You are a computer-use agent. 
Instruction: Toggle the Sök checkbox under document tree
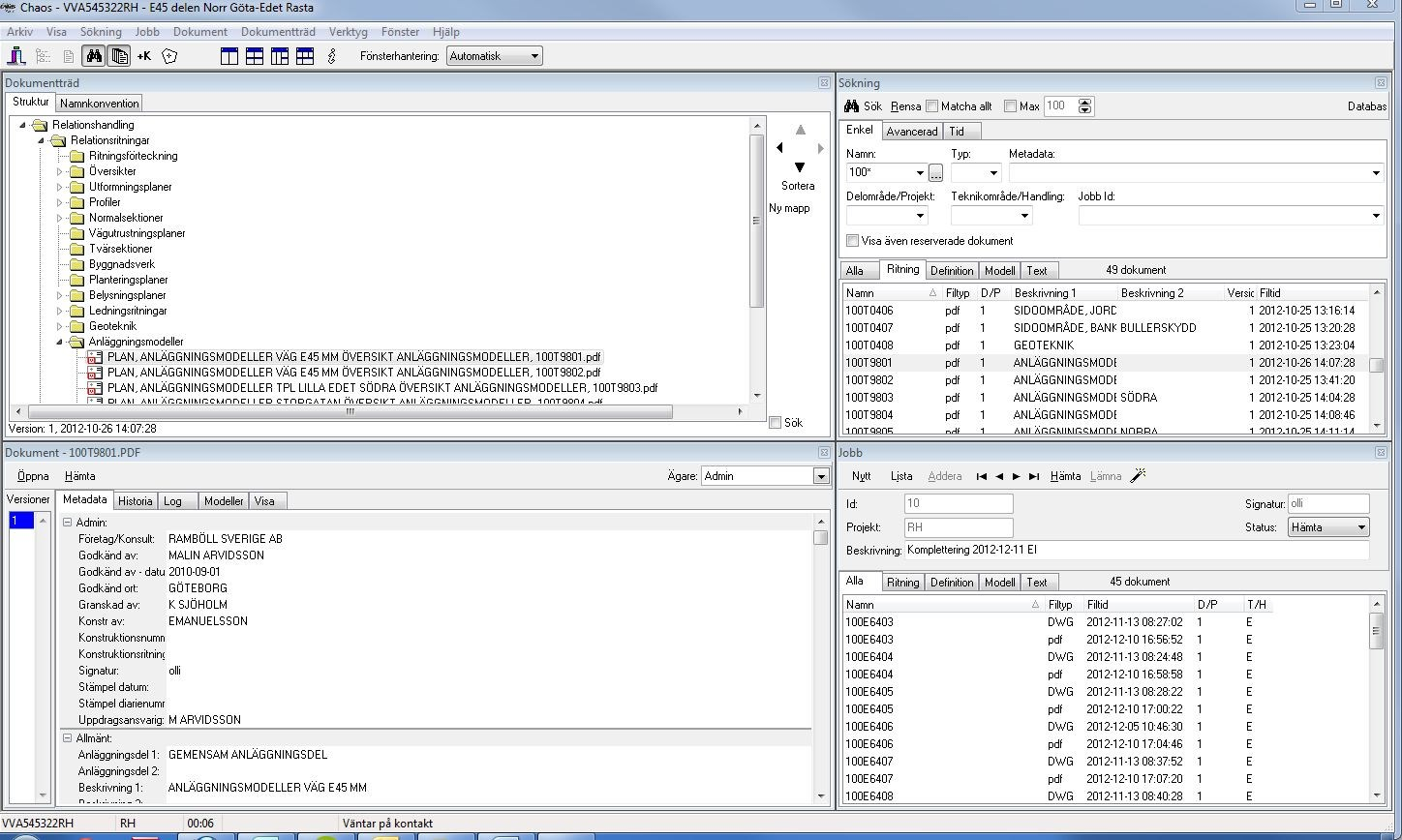click(775, 423)
